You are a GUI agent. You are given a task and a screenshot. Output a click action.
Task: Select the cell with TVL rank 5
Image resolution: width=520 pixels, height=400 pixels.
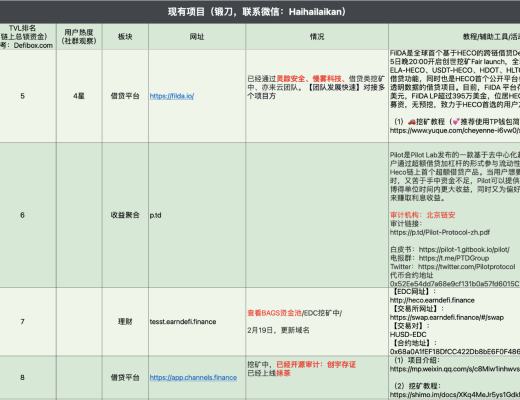point(28,96)
